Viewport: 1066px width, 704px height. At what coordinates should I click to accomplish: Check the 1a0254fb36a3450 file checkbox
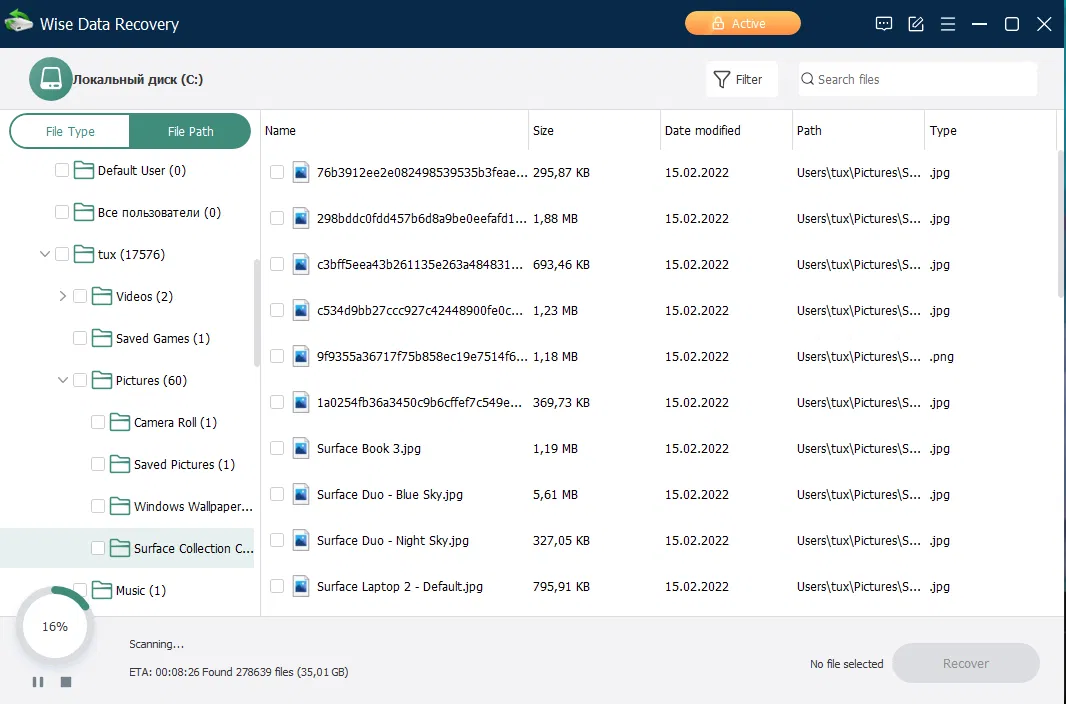tap(277, 402)
